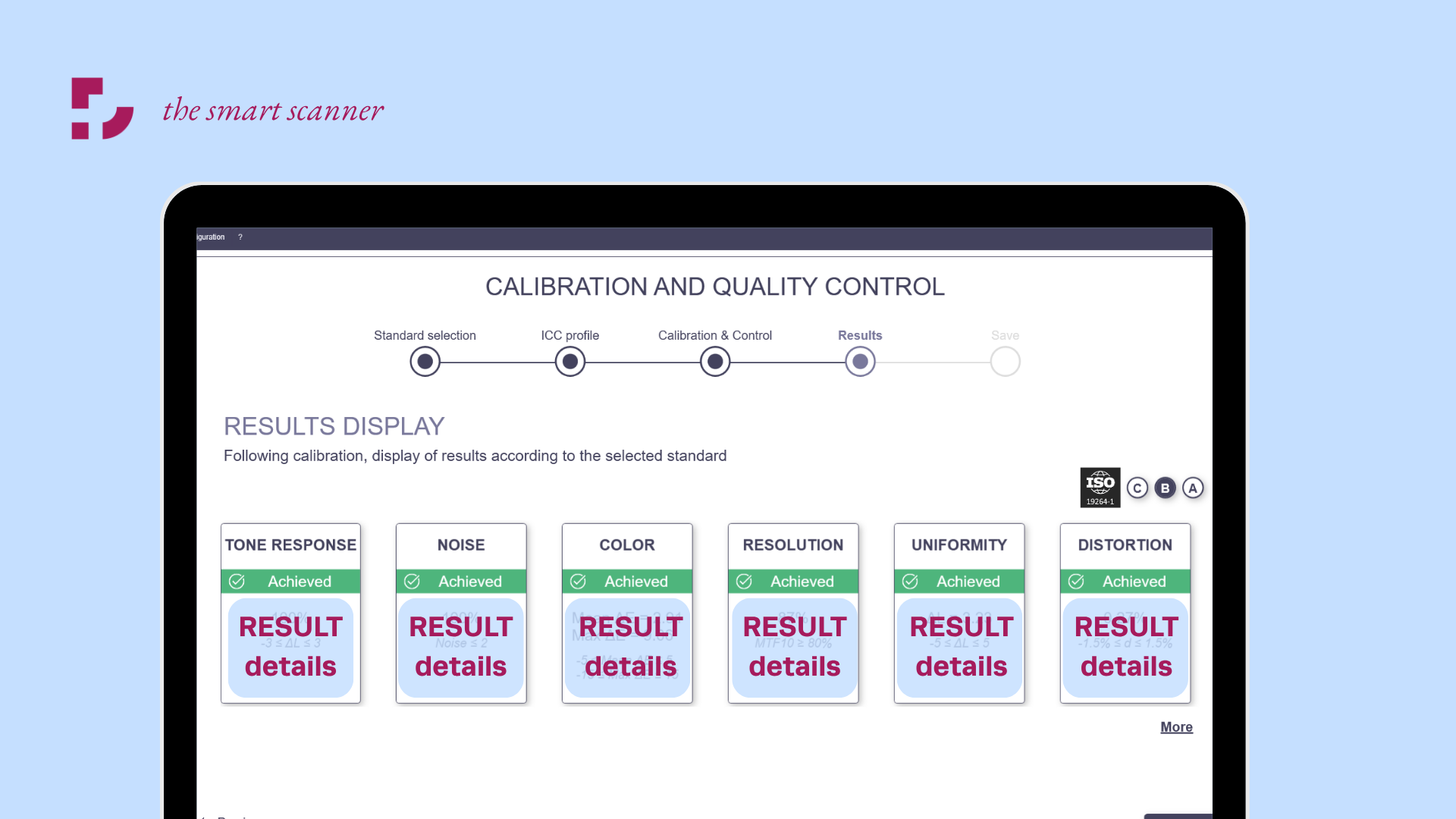The image size is (1456, 819).
Task: Click the Distortion achieved checkmark icon
Action: [1076, 582]
